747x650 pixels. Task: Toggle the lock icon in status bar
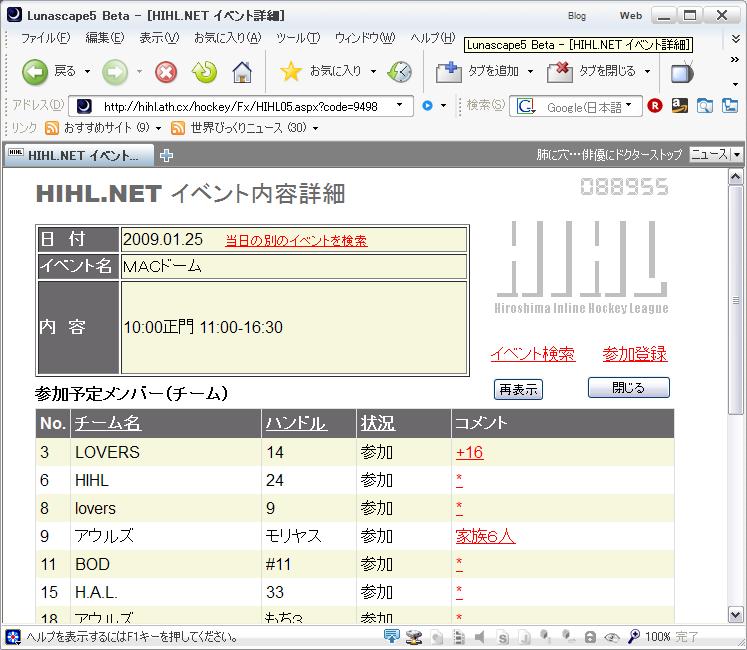click(590, 636)
